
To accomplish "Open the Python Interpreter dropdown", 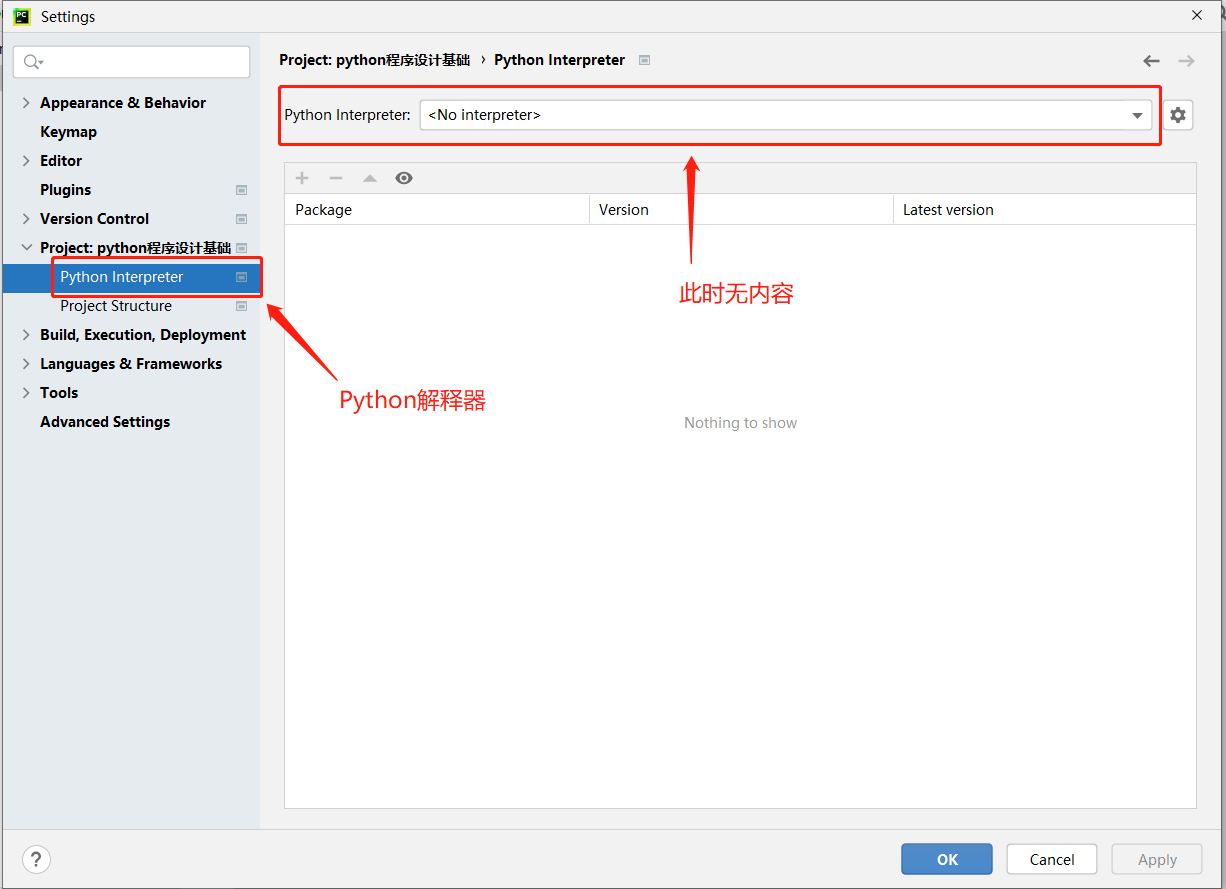I will (x=1137, y=115).
